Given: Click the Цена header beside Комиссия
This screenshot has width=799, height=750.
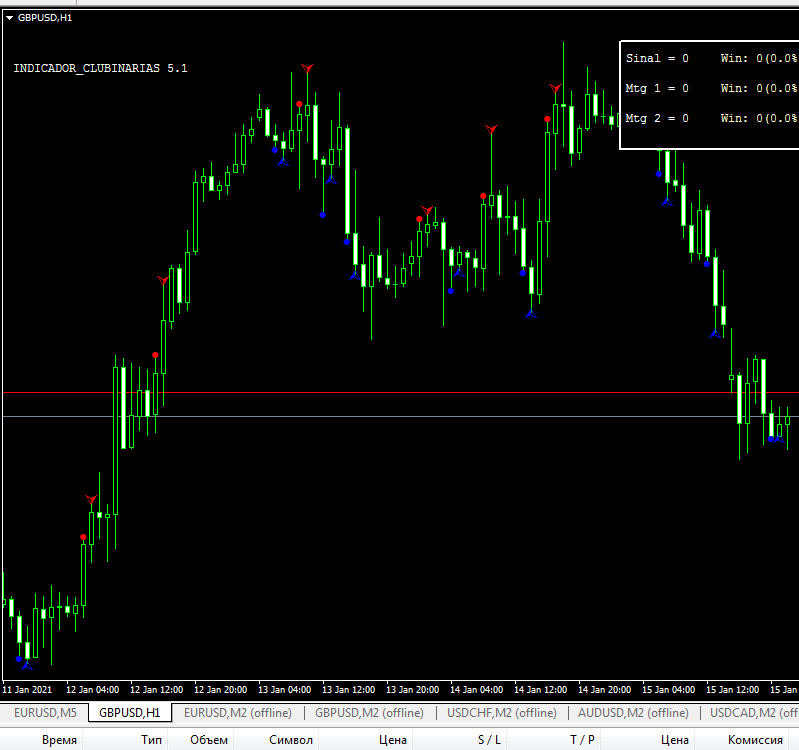Looking at the screenshot, I should pos(675,740).
